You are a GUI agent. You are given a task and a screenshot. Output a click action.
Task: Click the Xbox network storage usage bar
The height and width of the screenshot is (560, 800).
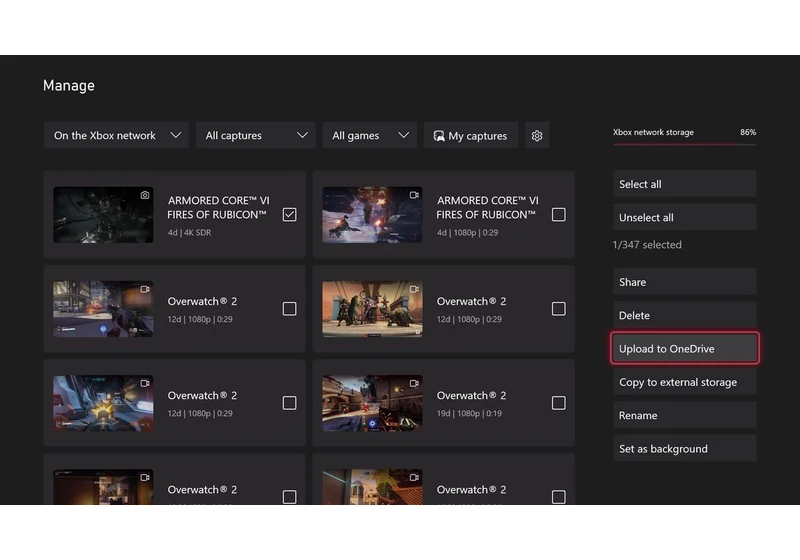(685, 145)
